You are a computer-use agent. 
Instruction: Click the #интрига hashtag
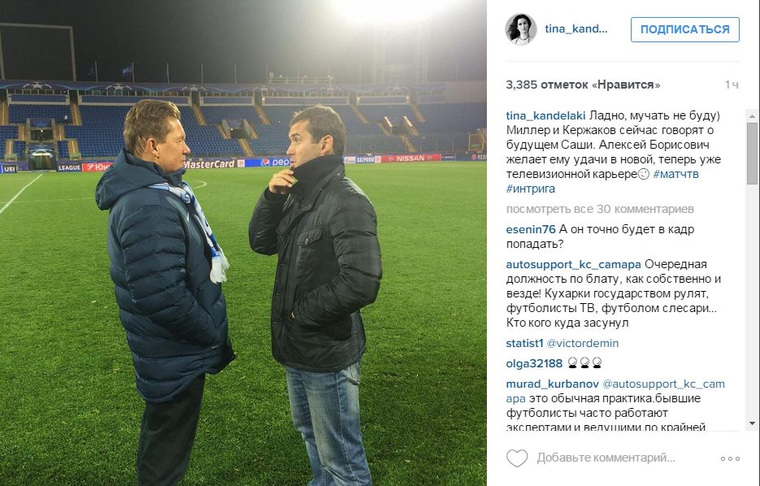coord(531,188)
